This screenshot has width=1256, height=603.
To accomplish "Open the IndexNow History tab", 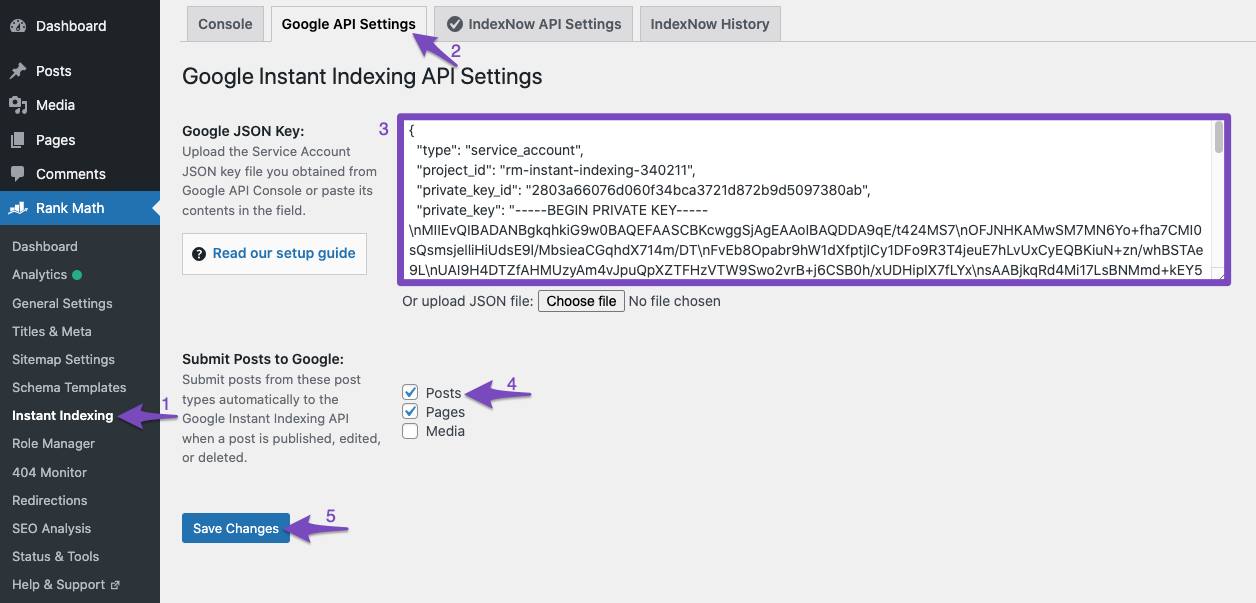I will pos(710,23).
